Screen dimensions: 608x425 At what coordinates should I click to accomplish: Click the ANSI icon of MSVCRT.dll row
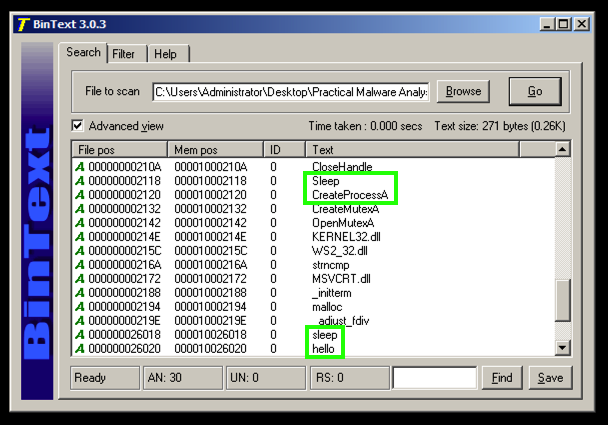point(80,279)
